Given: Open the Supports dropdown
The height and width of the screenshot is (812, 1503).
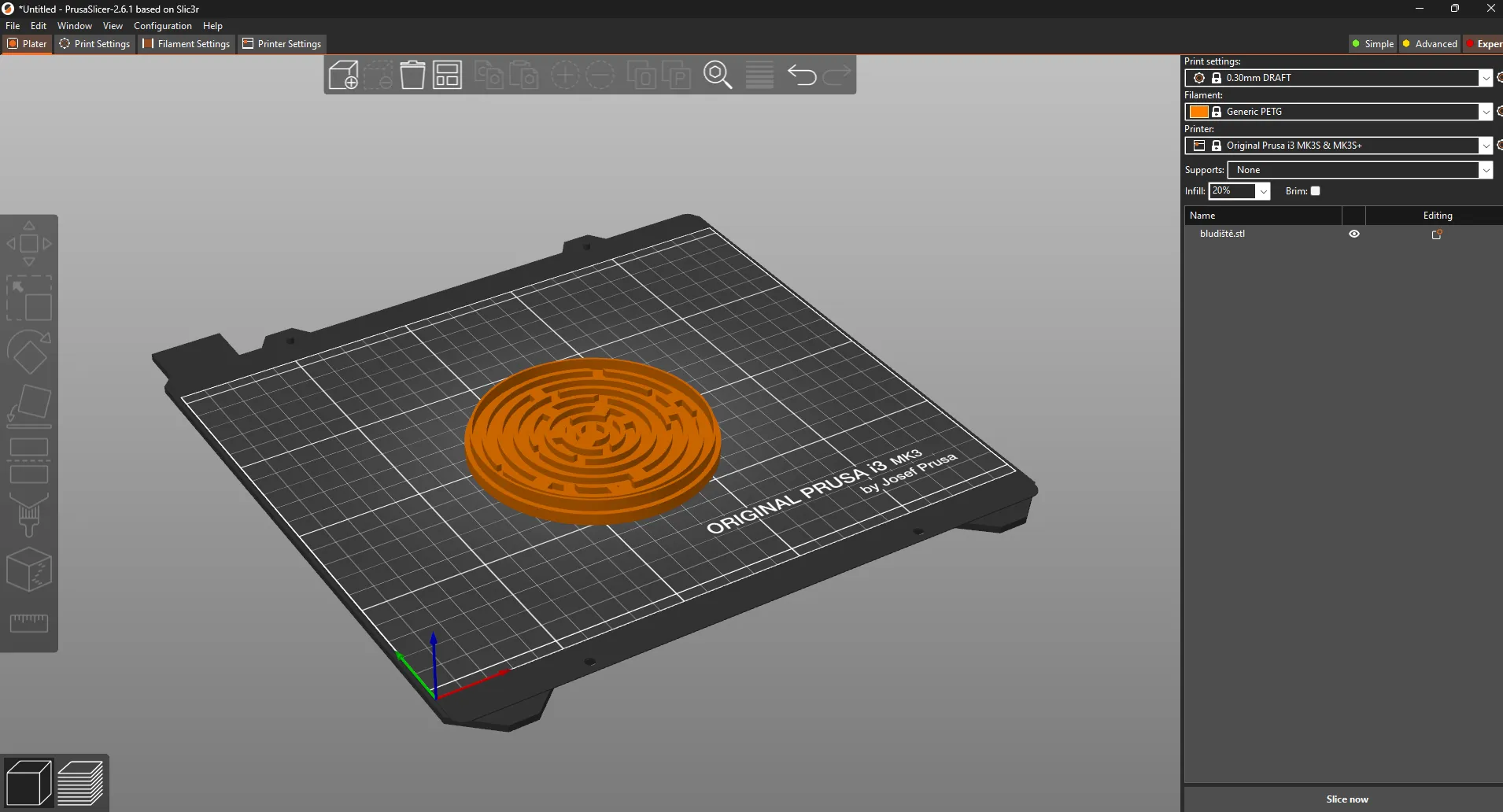Looking at the screenshot, I should click(1485, 170).
